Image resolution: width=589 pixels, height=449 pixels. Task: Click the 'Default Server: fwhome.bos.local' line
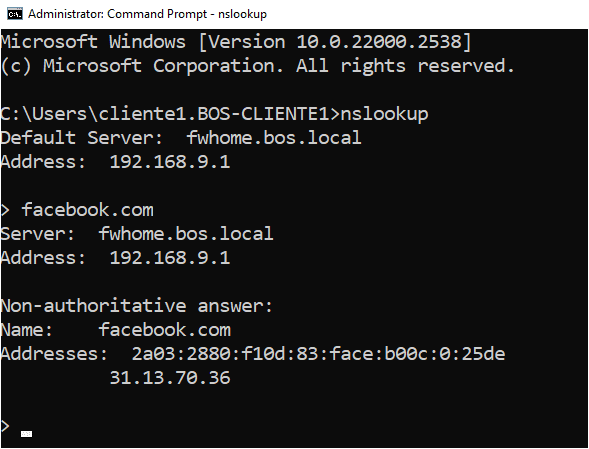[x=181, y=138]
